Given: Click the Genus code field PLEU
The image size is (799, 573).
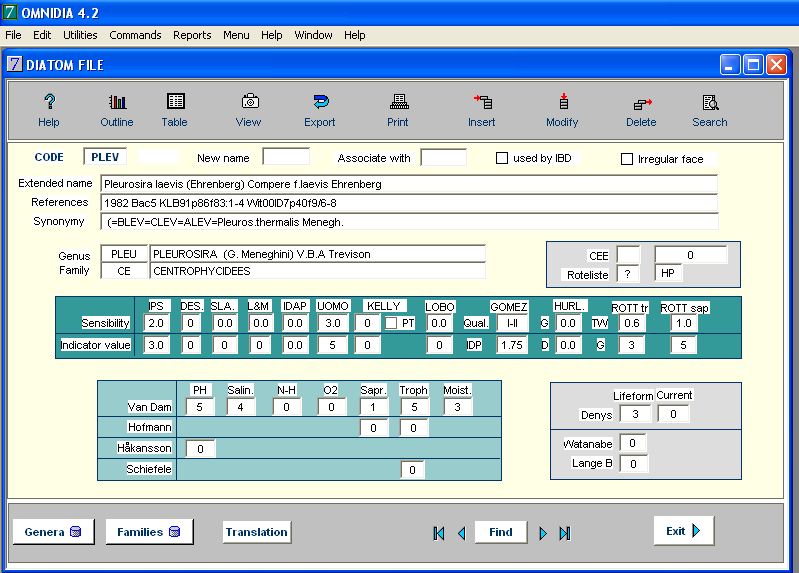Looking at the screenshot, I should [x=124, y=254].
